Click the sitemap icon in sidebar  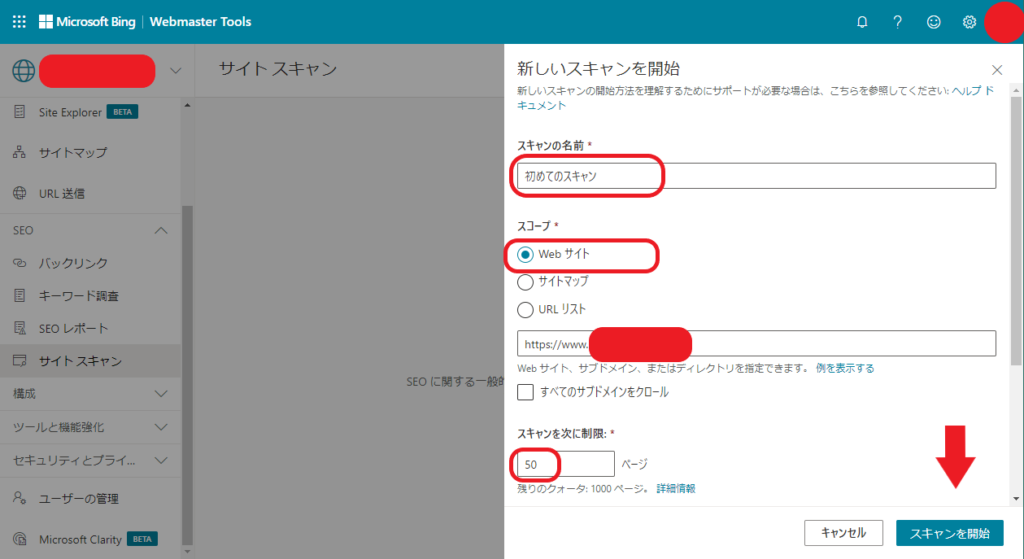coord(20,152)
